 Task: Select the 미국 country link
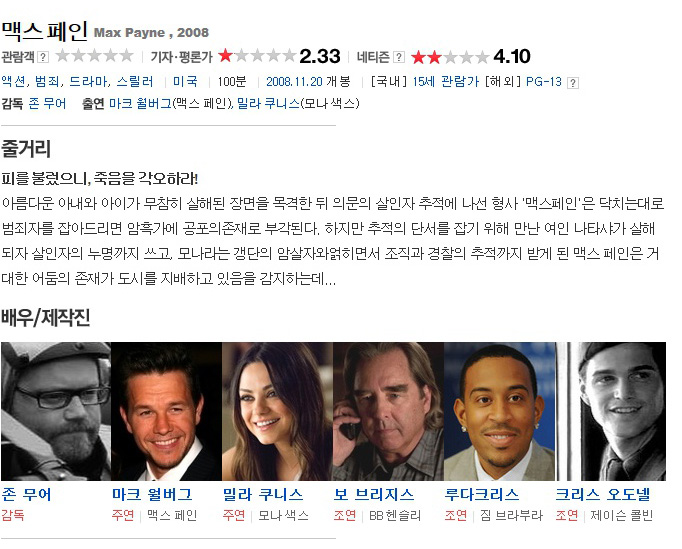pos(185,81)
